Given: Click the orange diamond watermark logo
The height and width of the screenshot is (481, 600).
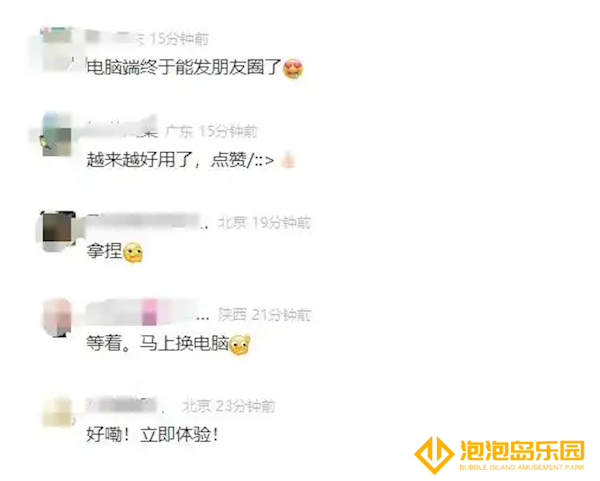Looking at the screenshot, I should 434,455.
